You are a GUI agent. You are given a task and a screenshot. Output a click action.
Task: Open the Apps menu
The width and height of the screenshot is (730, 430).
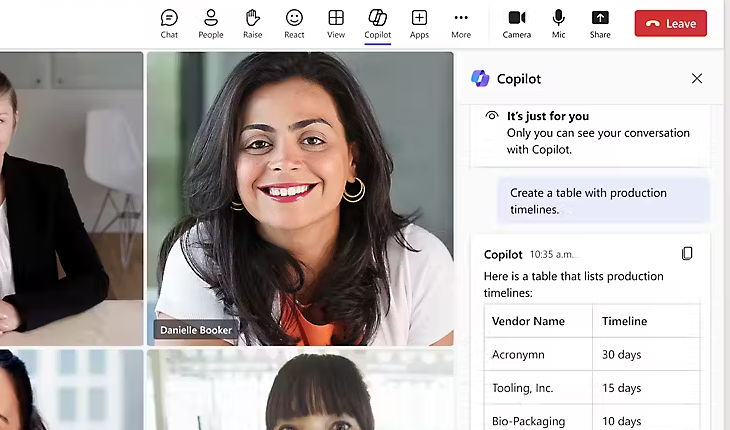tap(419, 23)
